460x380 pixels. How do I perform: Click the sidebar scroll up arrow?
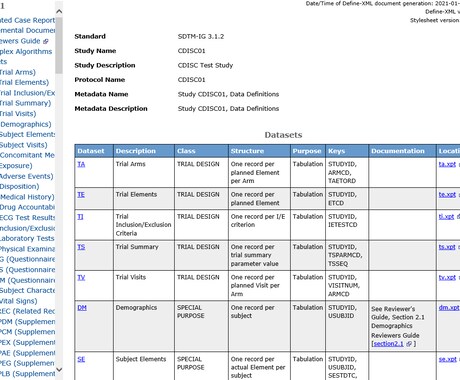[x=59, y=12]
